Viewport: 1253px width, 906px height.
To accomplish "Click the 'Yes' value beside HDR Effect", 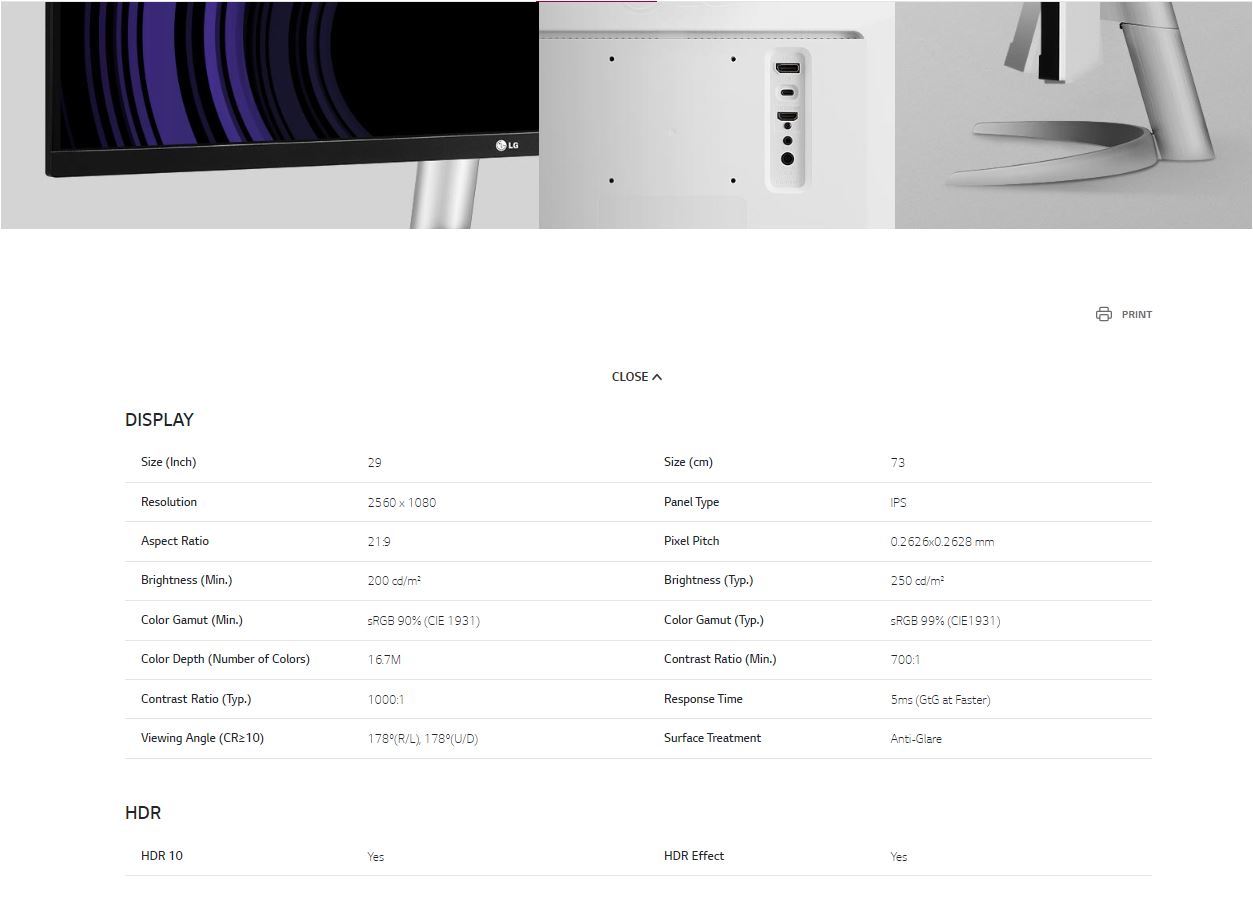I will [x=899, y=857].
